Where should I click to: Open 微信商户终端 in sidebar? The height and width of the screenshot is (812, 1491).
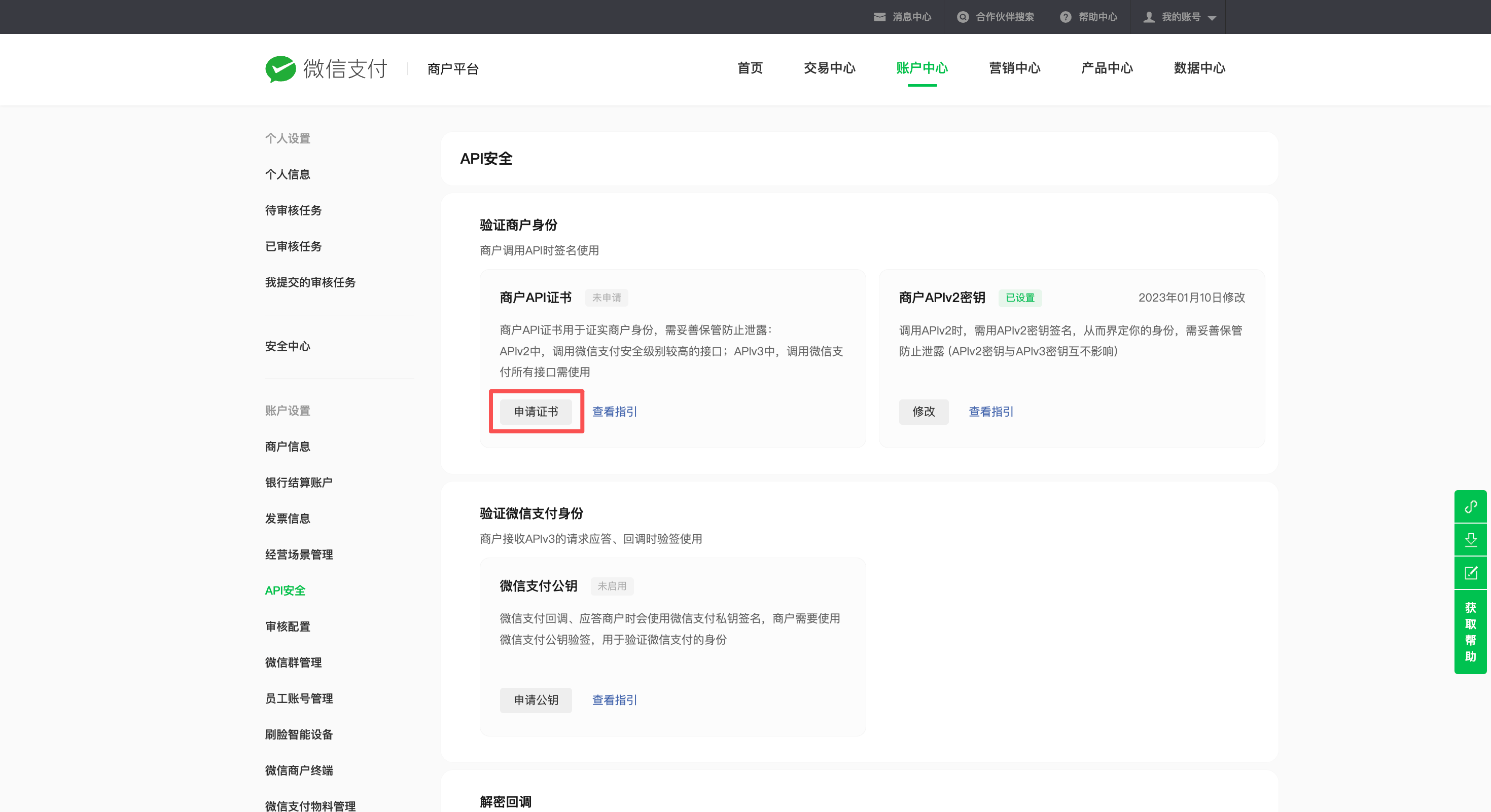point(299,770)
